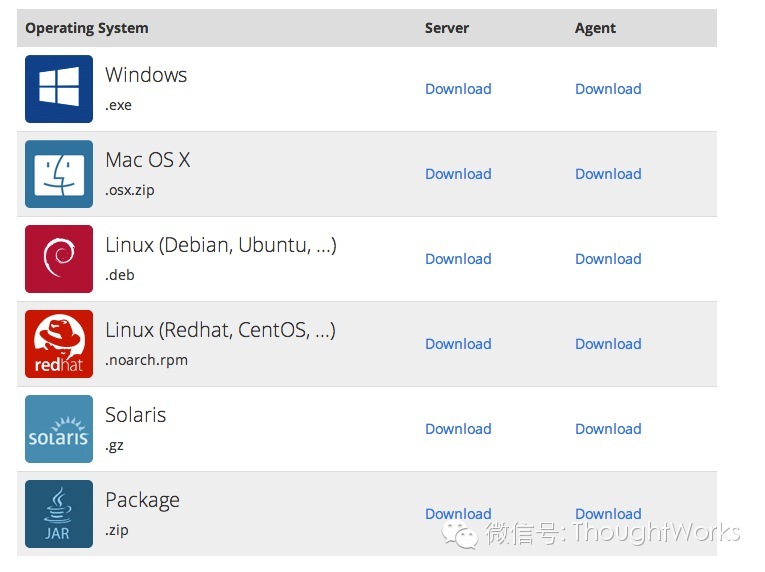Select the 'Solaris' title text
765x572 pixels.
click(x=136, y=415)
